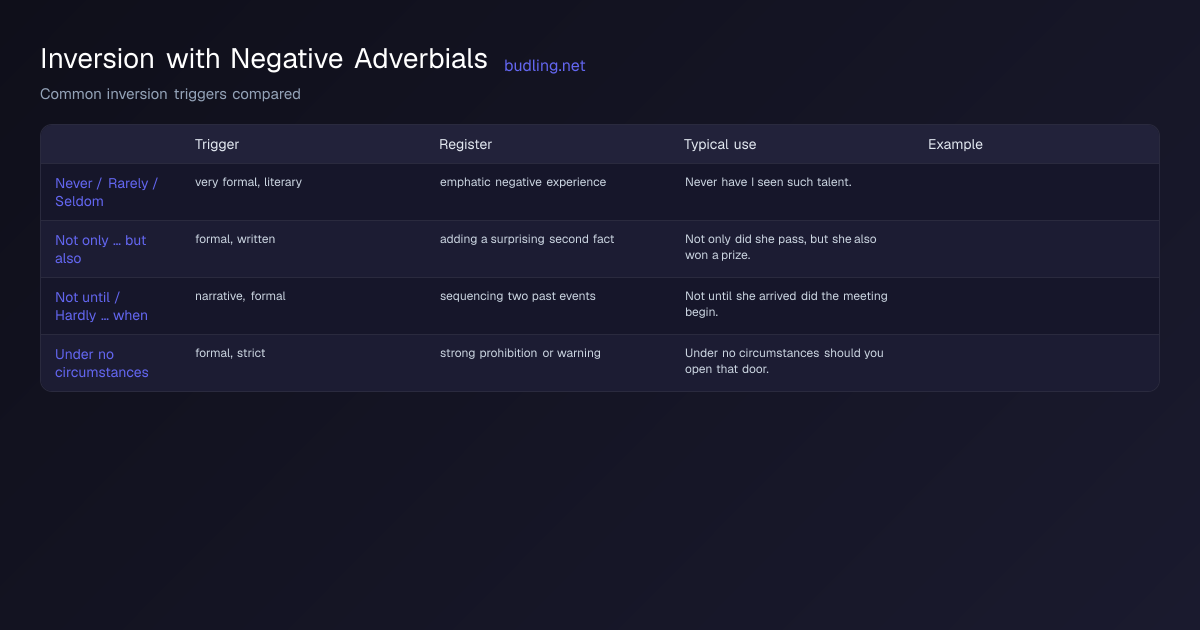
Task: Select the Not only … but also row label
Action: point(101,249)
